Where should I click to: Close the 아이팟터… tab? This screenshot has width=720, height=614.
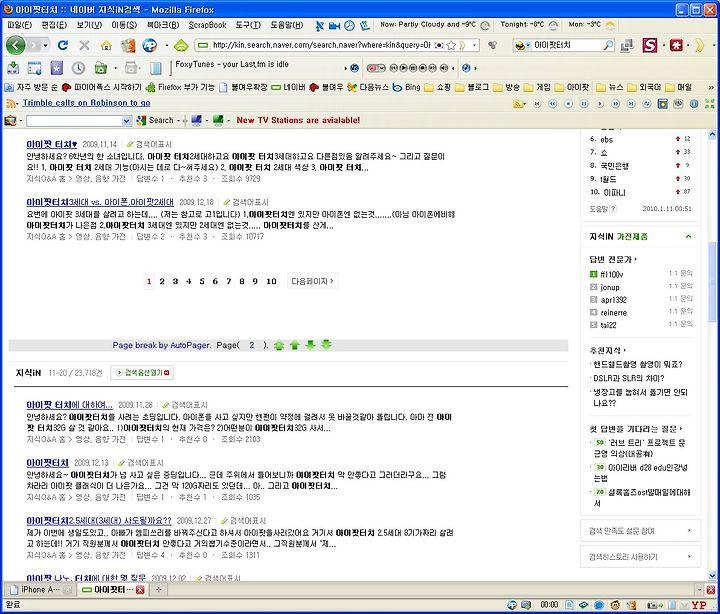click(140, 590)
